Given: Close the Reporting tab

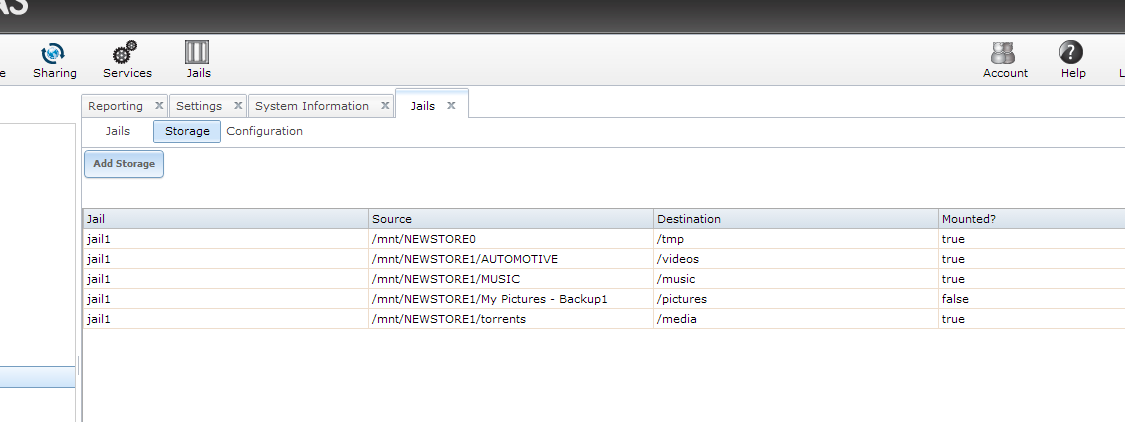Looking at the screenshot, I should tap(159, 105).
